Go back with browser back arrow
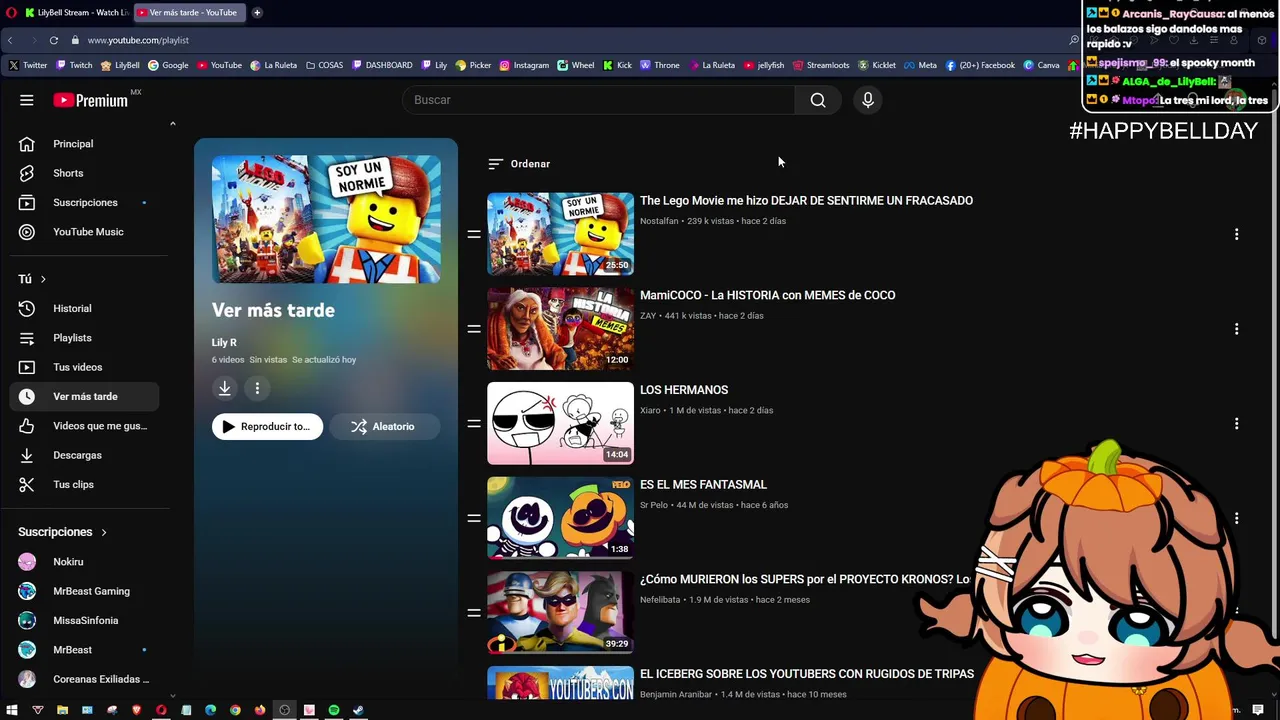The height and width of the screenshot is (720, 1280). tap(10, 40)
